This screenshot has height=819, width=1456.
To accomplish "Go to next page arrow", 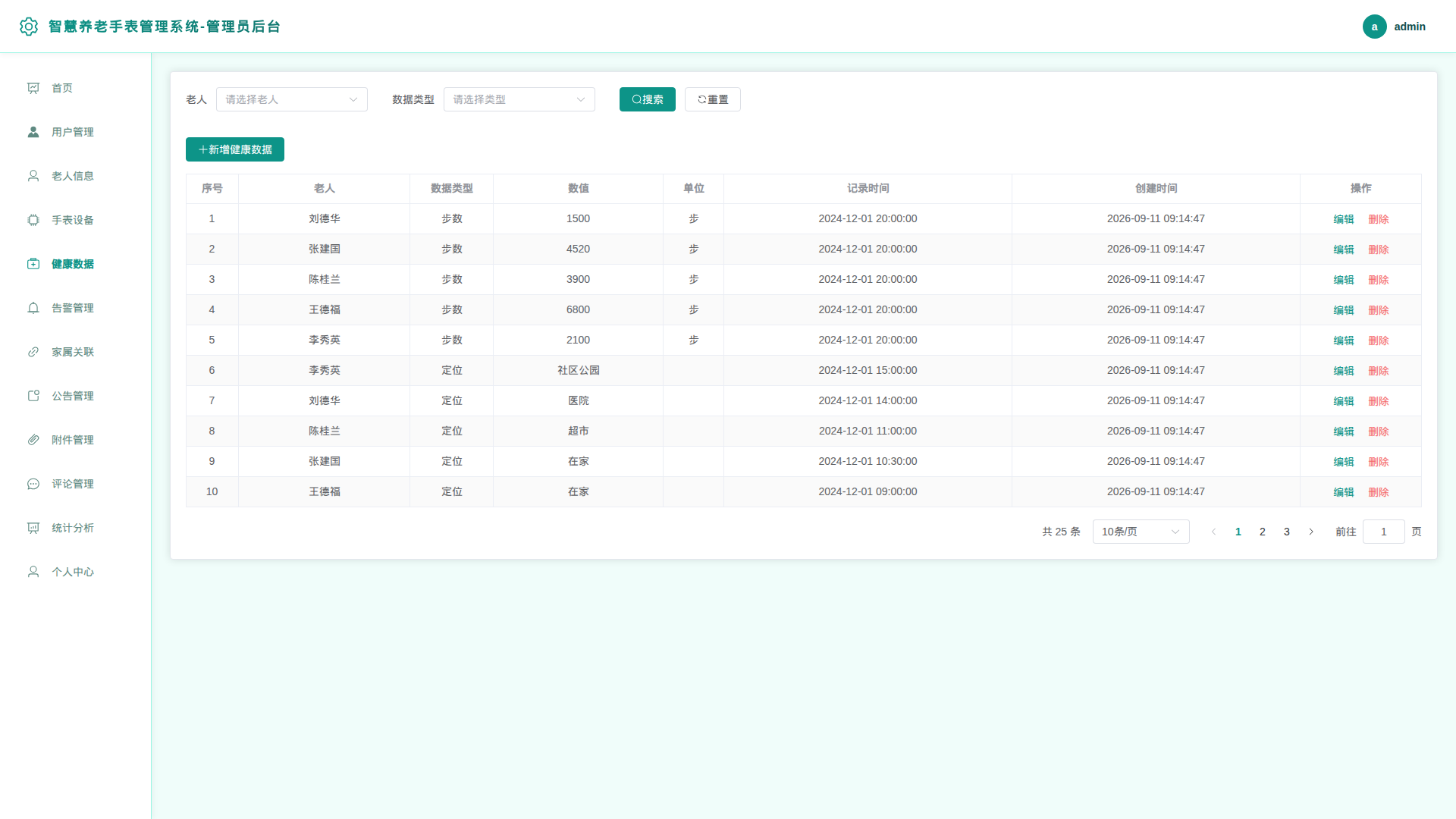I will coord(1310,532).
